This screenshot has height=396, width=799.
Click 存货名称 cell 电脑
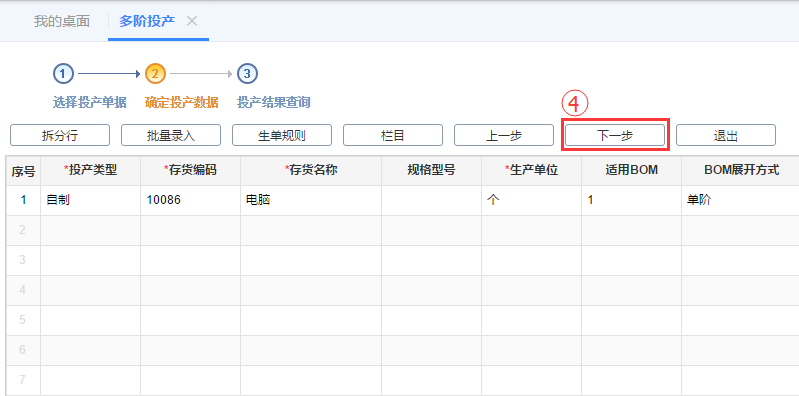pyautogui.click(x=311, y=200)
